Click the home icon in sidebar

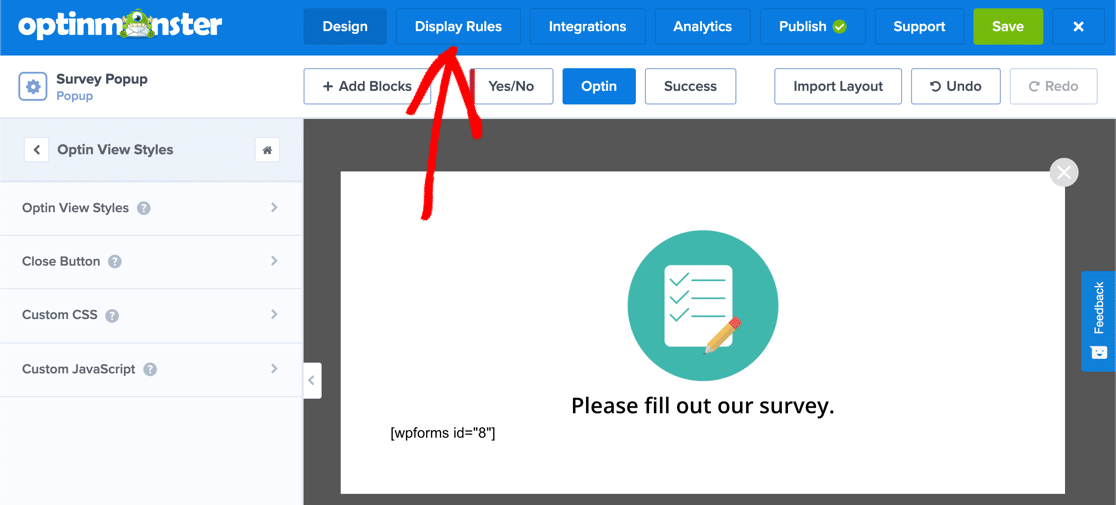pos(267,150)
